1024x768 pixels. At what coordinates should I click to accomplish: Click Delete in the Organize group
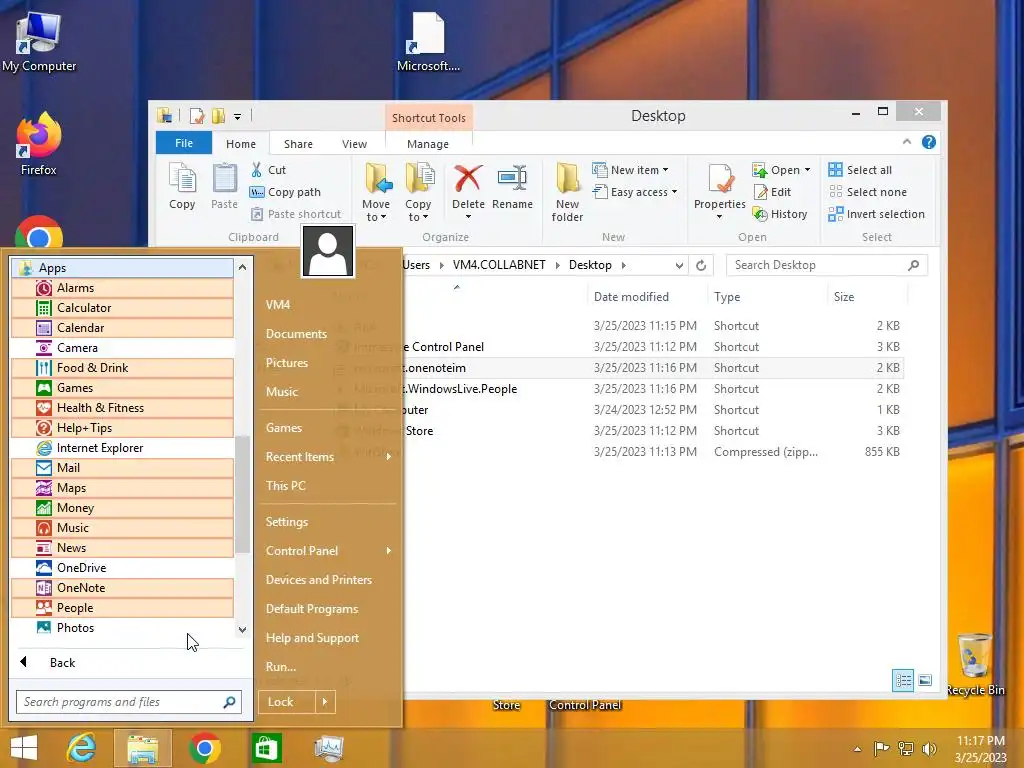point(468,191)
